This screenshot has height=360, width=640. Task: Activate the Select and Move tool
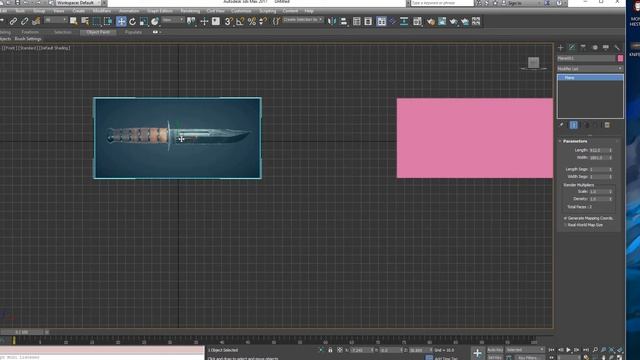[x=121, y=21]
